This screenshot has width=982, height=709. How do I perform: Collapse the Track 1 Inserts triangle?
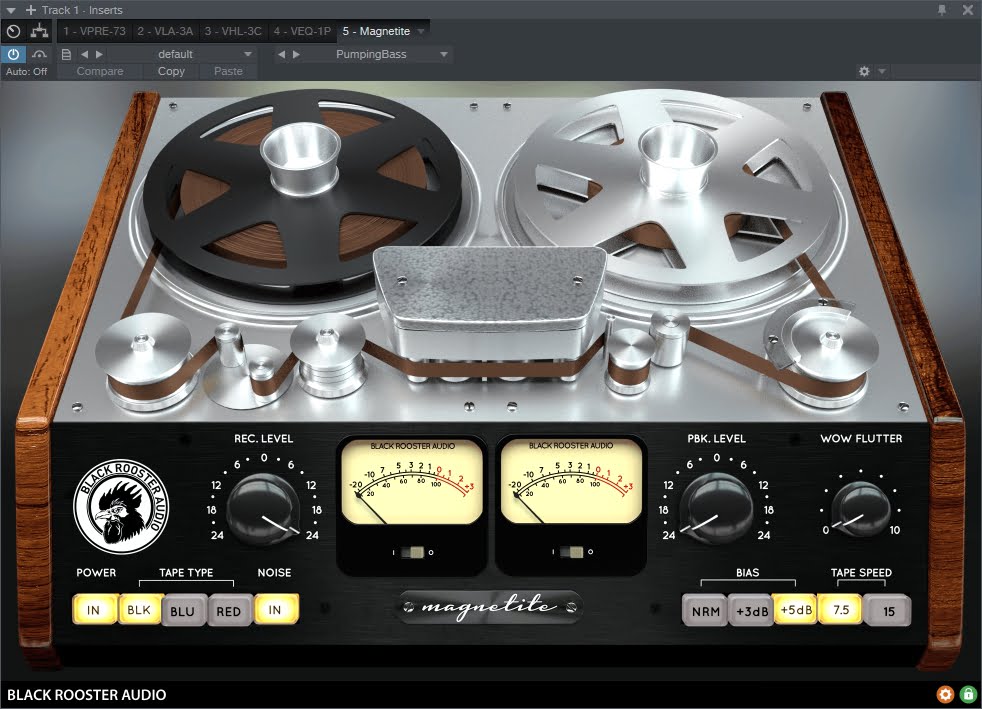[x=11, y=10]
